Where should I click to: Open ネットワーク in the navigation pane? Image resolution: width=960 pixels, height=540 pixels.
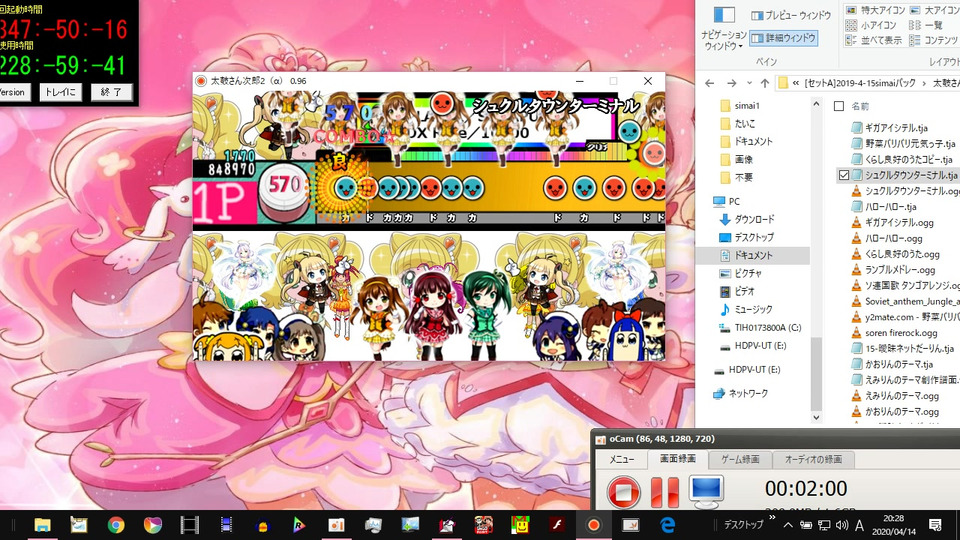point(748,394)
